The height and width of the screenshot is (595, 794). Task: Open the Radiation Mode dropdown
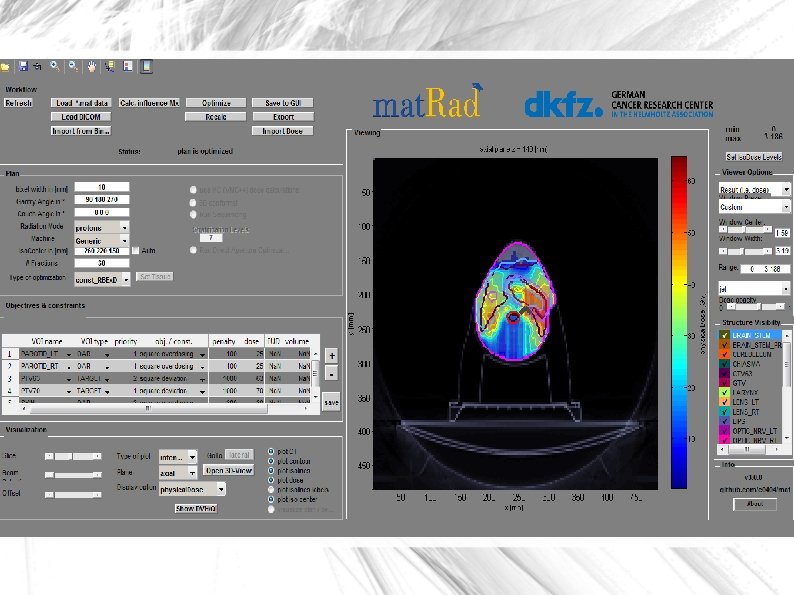102,227
